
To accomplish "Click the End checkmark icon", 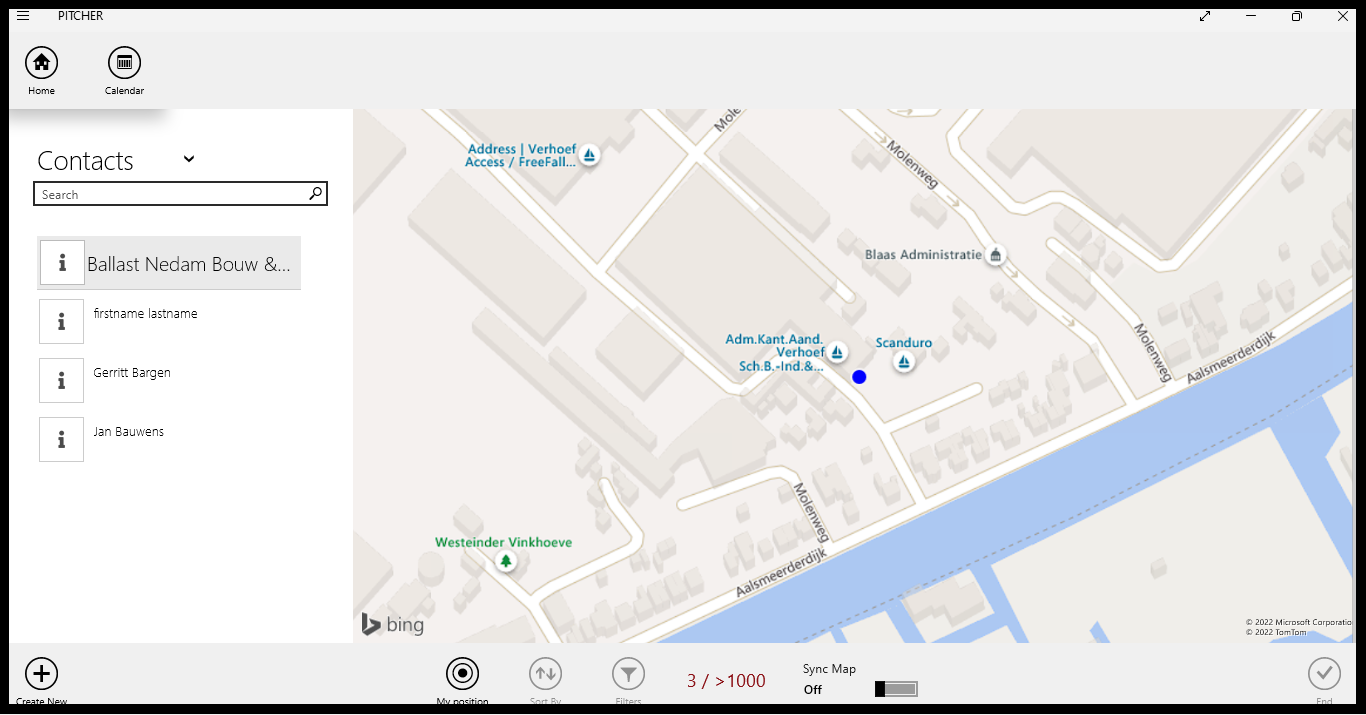I will tap(1324, 674).
